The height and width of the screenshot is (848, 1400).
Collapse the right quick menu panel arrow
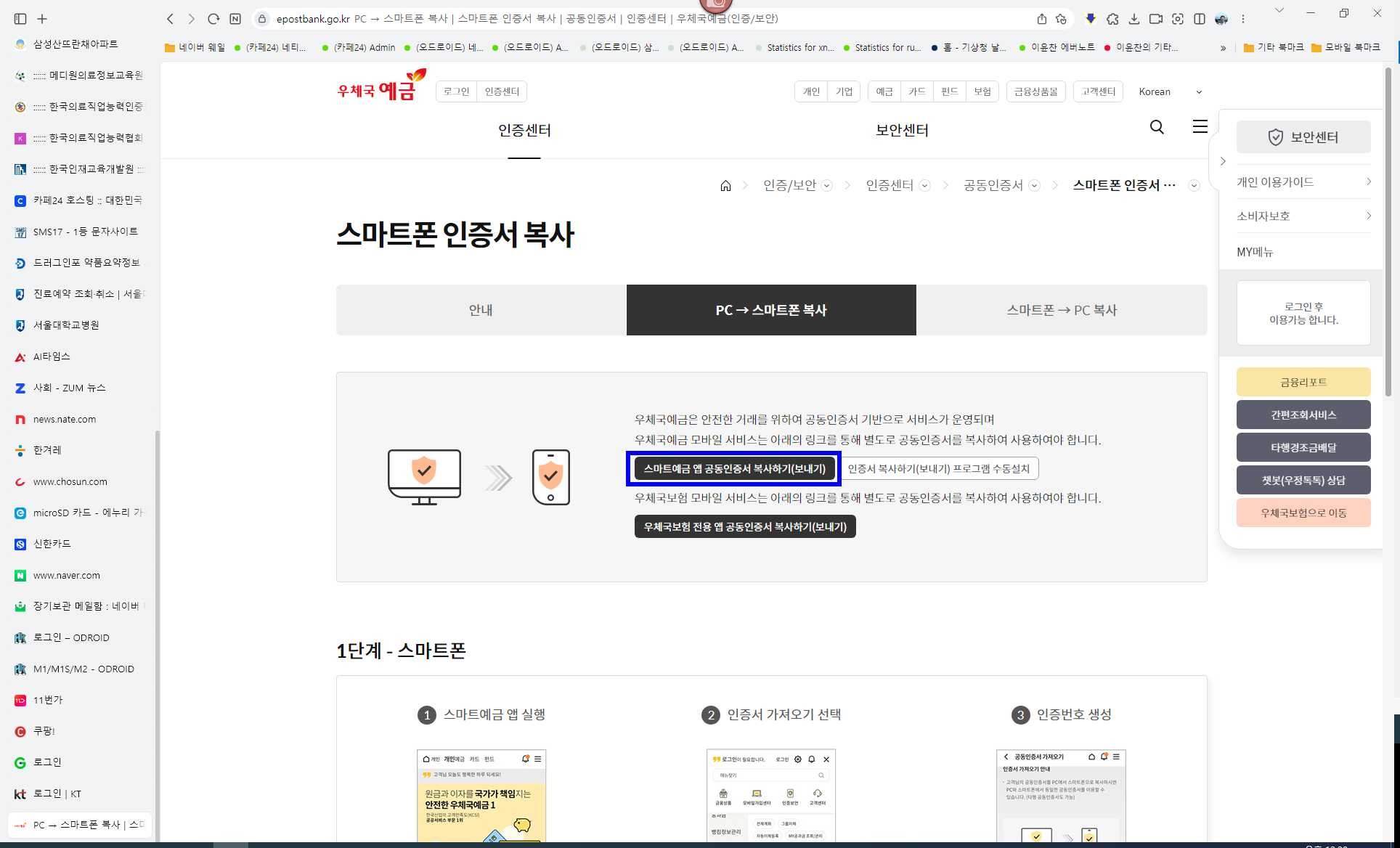(1223, 161)
